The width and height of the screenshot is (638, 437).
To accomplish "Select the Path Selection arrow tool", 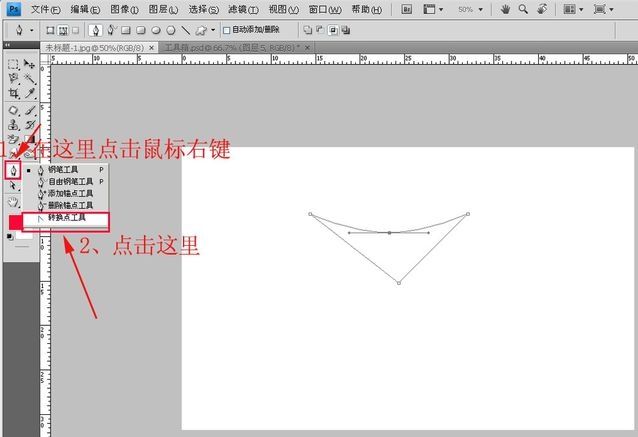I will 13,186.
